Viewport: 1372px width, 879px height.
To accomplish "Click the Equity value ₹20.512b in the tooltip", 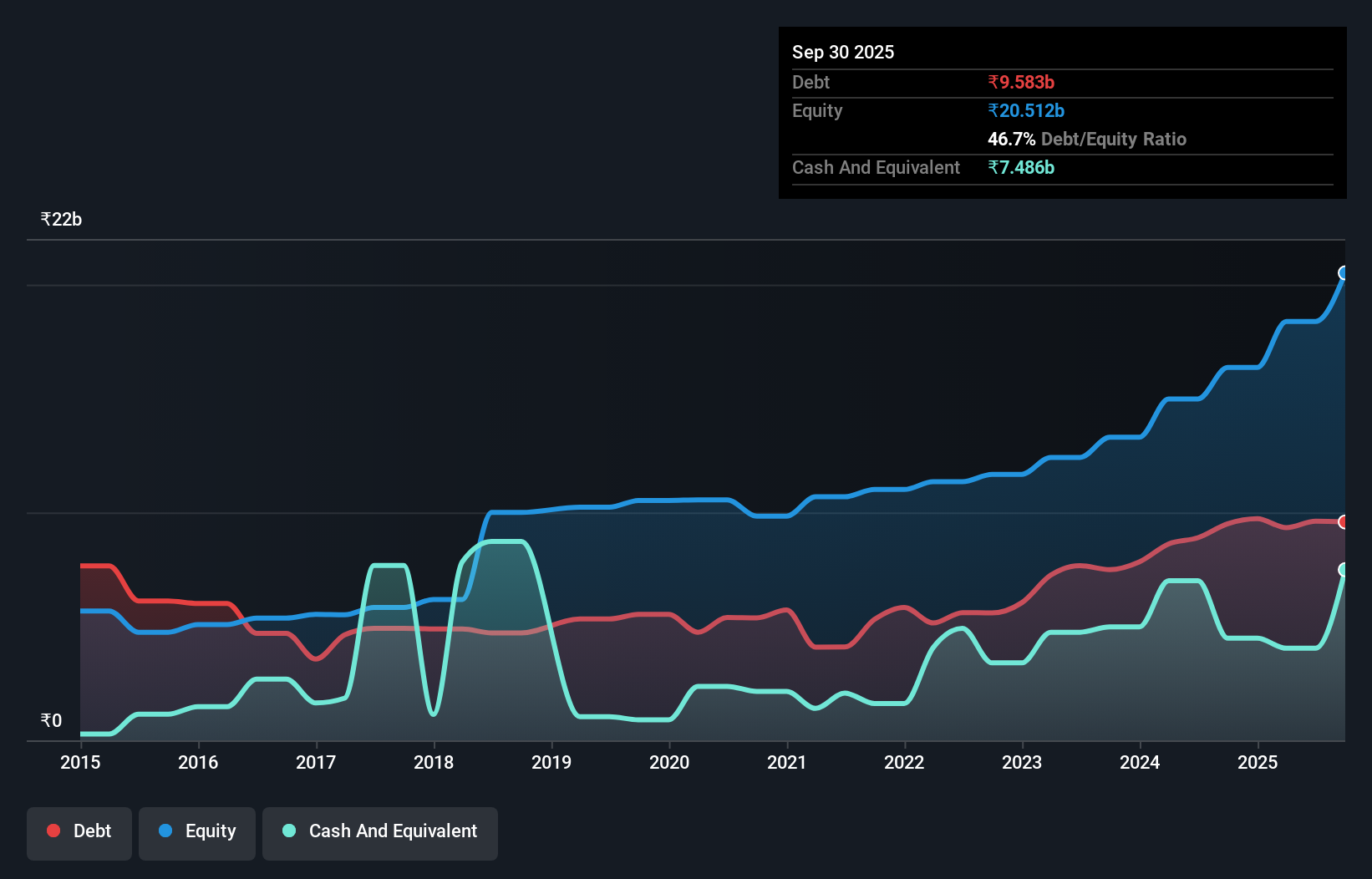I will 1026,109.
